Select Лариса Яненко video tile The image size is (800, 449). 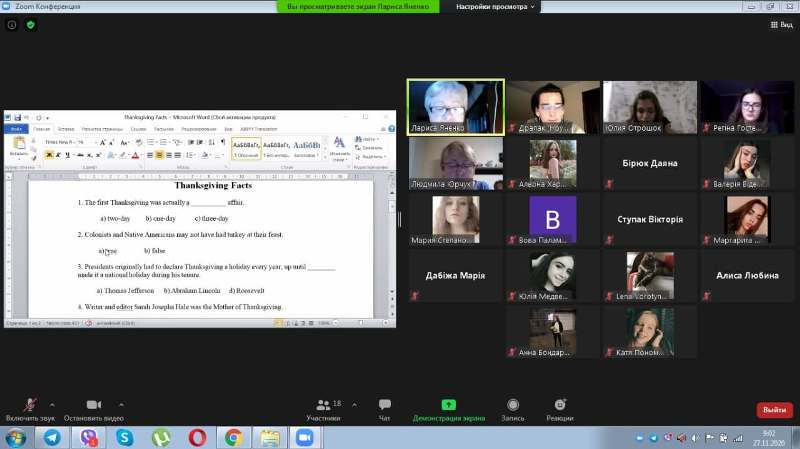(456, 107)
